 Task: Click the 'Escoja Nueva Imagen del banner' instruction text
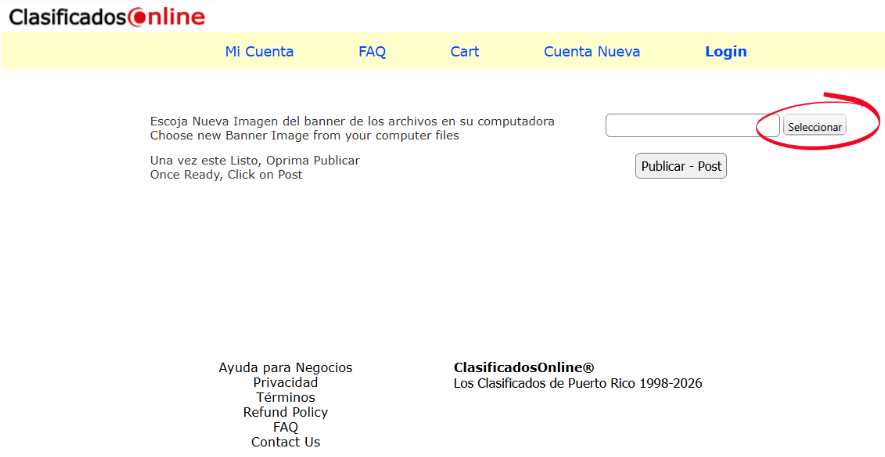click(352, 121)
